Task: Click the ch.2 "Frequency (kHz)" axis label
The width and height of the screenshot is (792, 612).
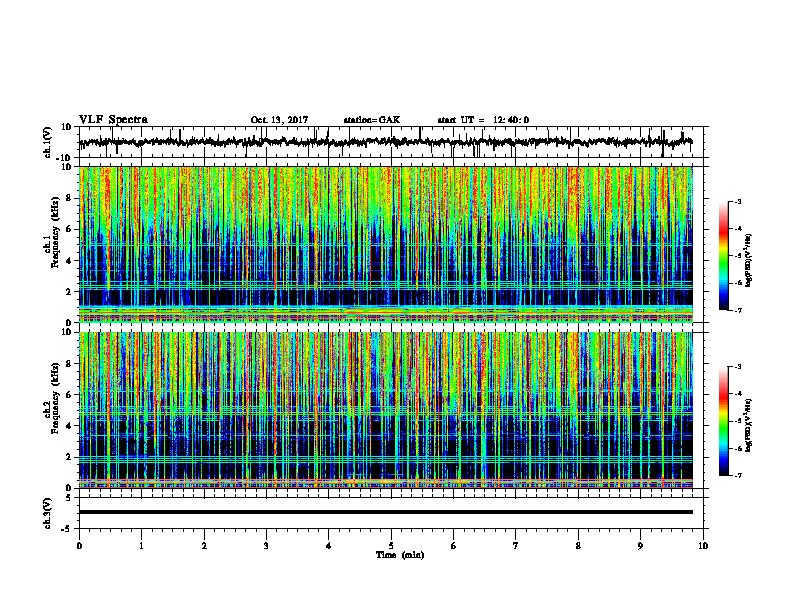Action: coord(55,397)
